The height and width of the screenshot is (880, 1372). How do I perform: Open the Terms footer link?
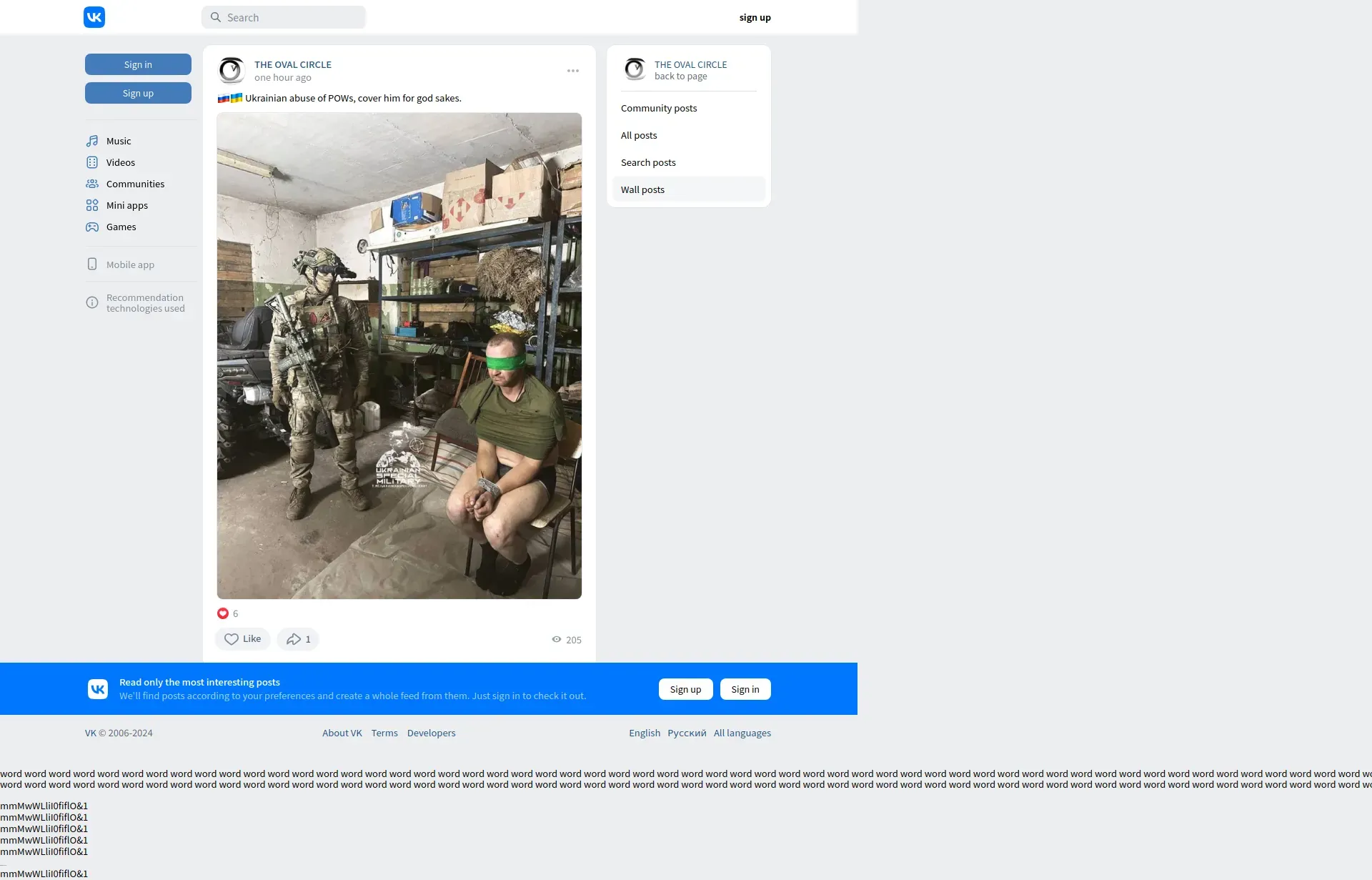[x=384, y=733]
